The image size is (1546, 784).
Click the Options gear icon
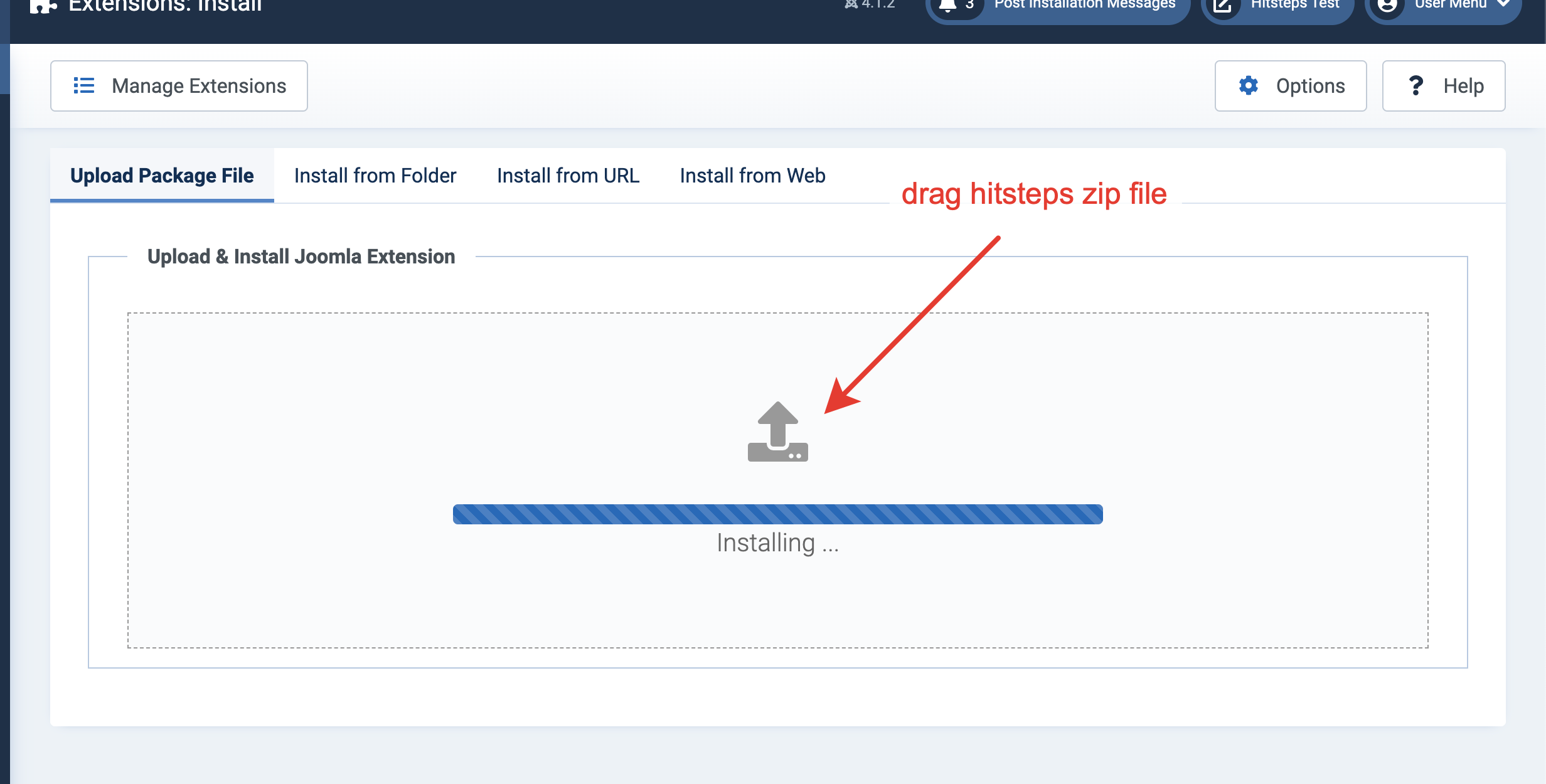tap(1249, 85)
